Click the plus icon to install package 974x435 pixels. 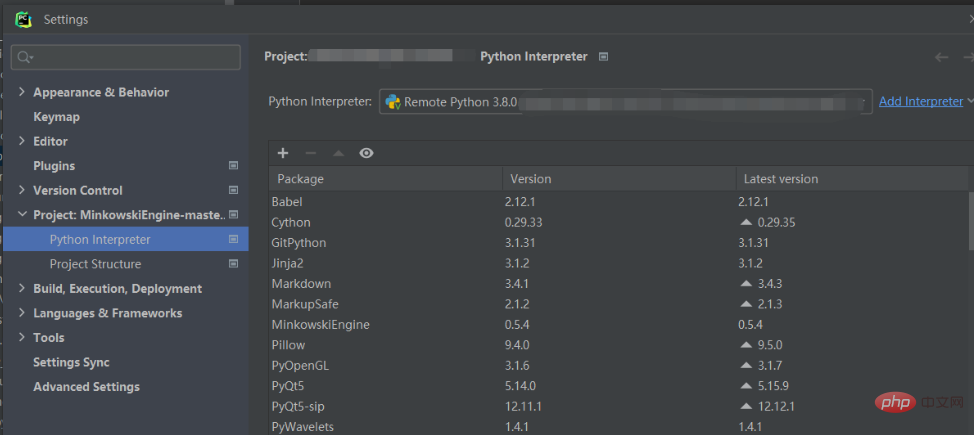(283, 153)
